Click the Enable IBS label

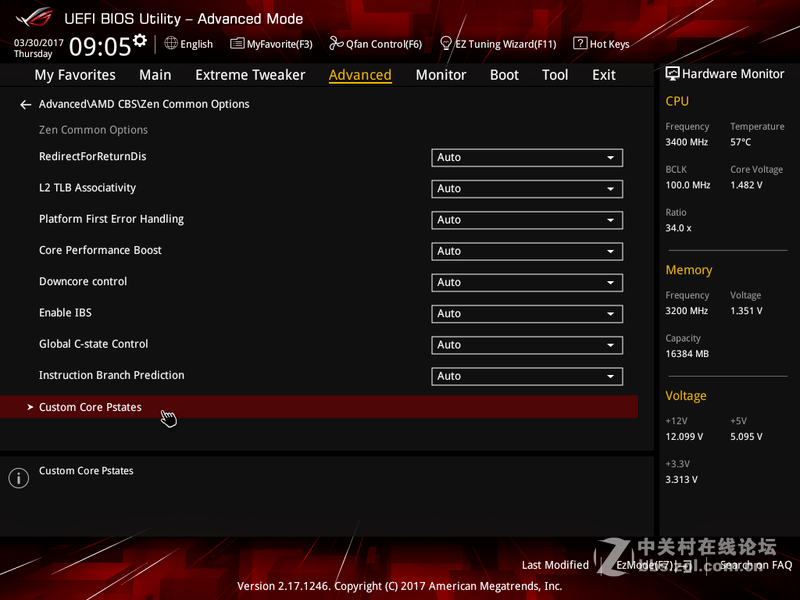[65, 313]
